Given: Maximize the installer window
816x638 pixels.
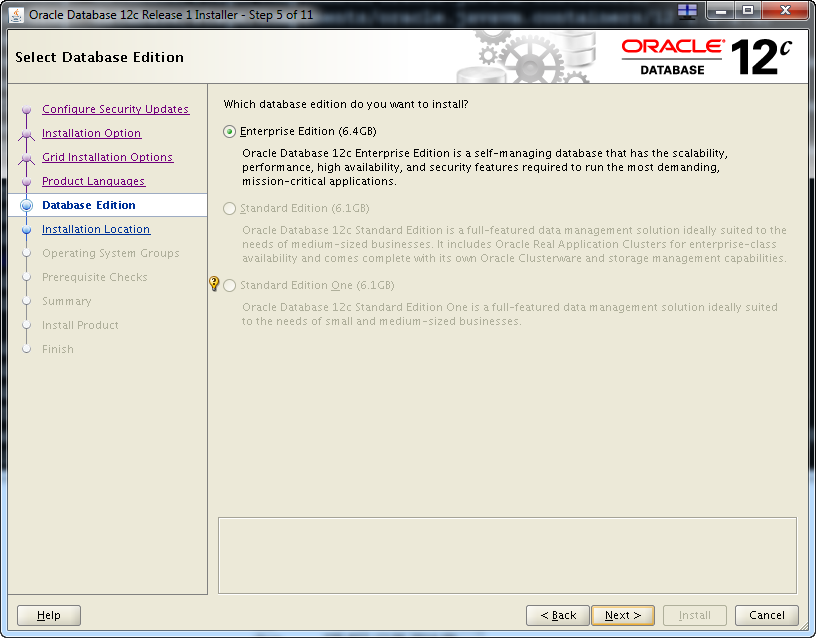Looking at the screenshot, I should [x=748, y=10].
